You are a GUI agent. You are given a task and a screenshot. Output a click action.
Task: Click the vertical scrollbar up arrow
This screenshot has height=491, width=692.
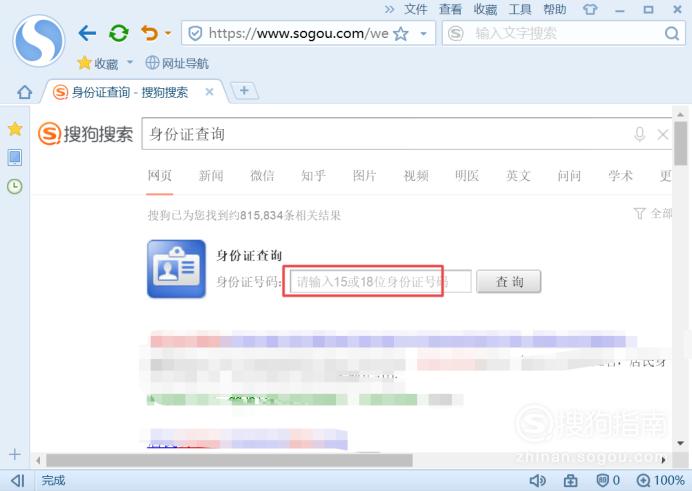[x=681, y=115]
